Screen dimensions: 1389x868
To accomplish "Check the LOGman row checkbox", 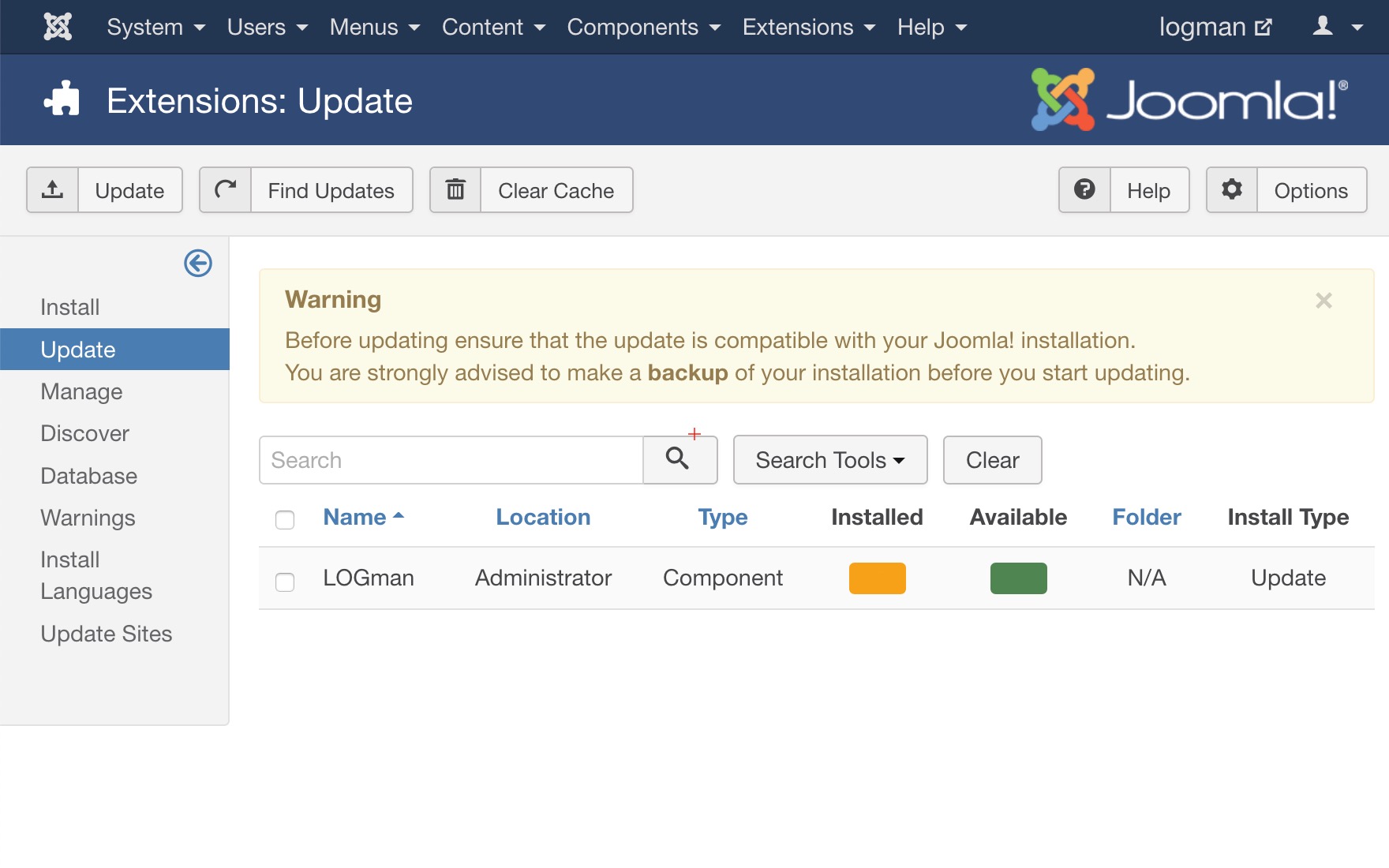I will (285, 582).
